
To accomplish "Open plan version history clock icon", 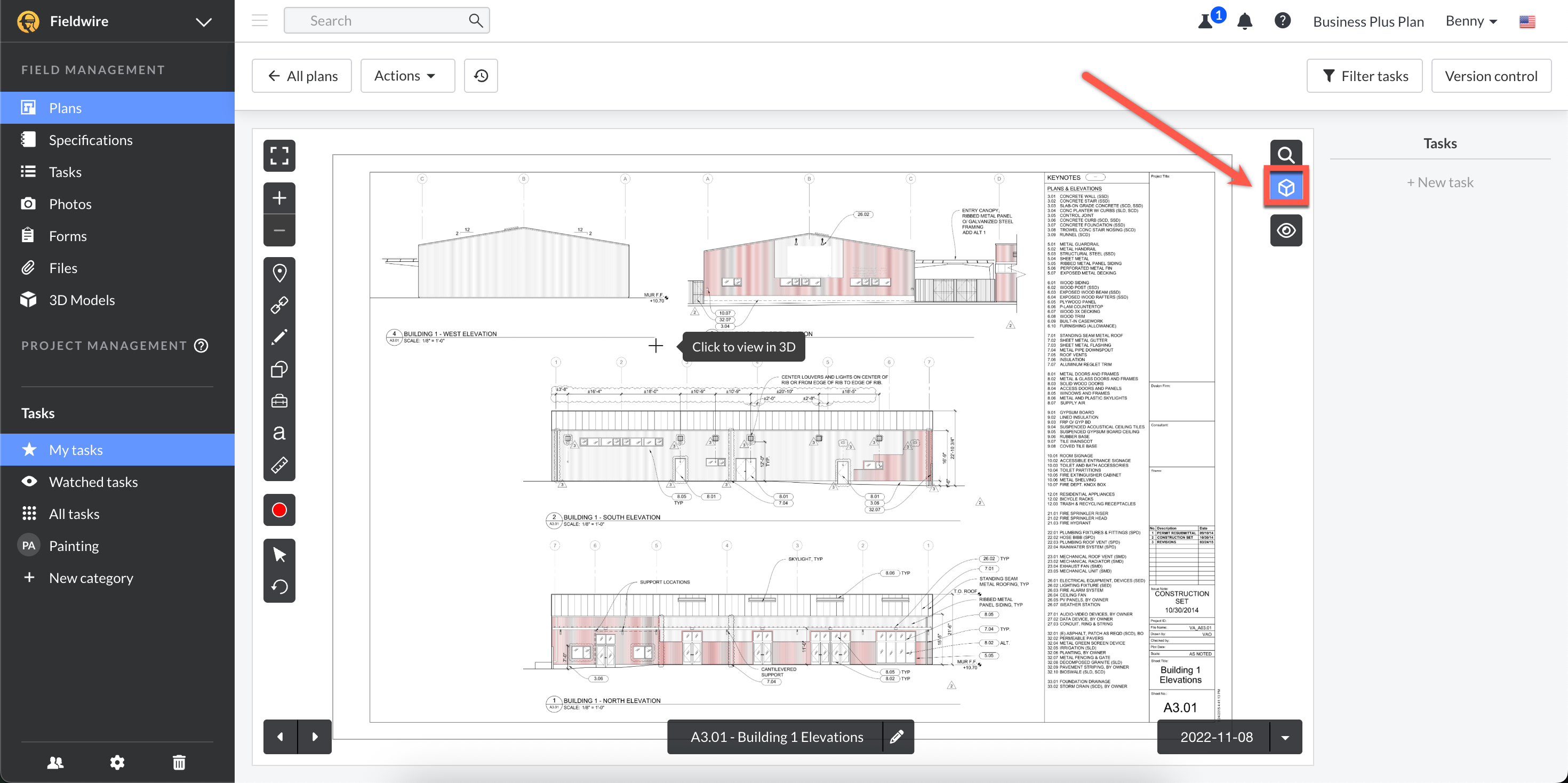I will tap(481, 76).
